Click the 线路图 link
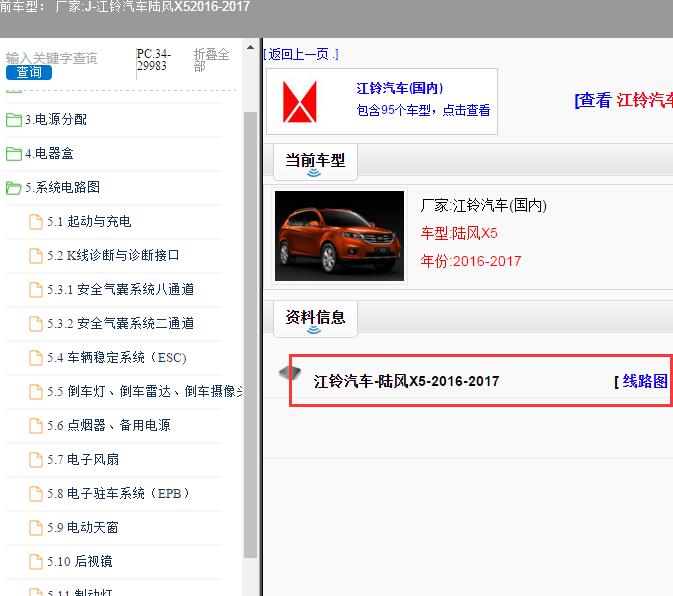 [645, 381]
